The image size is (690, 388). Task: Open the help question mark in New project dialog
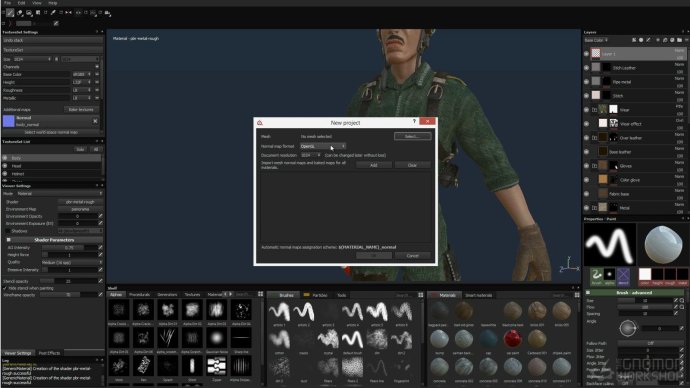tap(414, 121)
